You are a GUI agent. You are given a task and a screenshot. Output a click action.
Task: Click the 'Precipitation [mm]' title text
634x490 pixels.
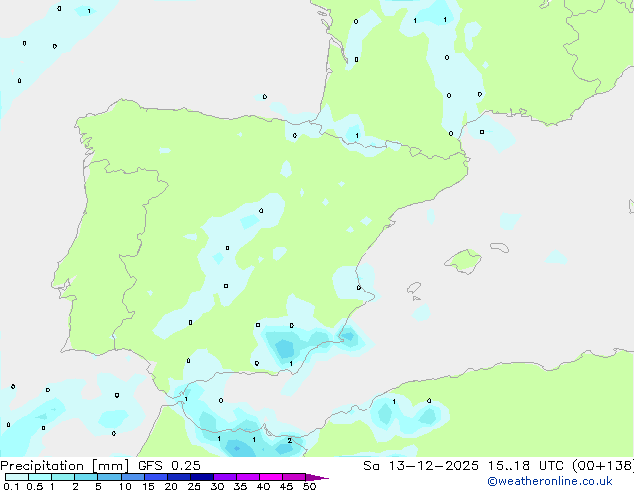[64, 466]
